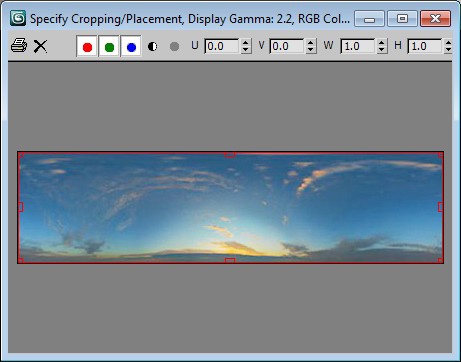Toggle the green channel button

pos(109,46)
